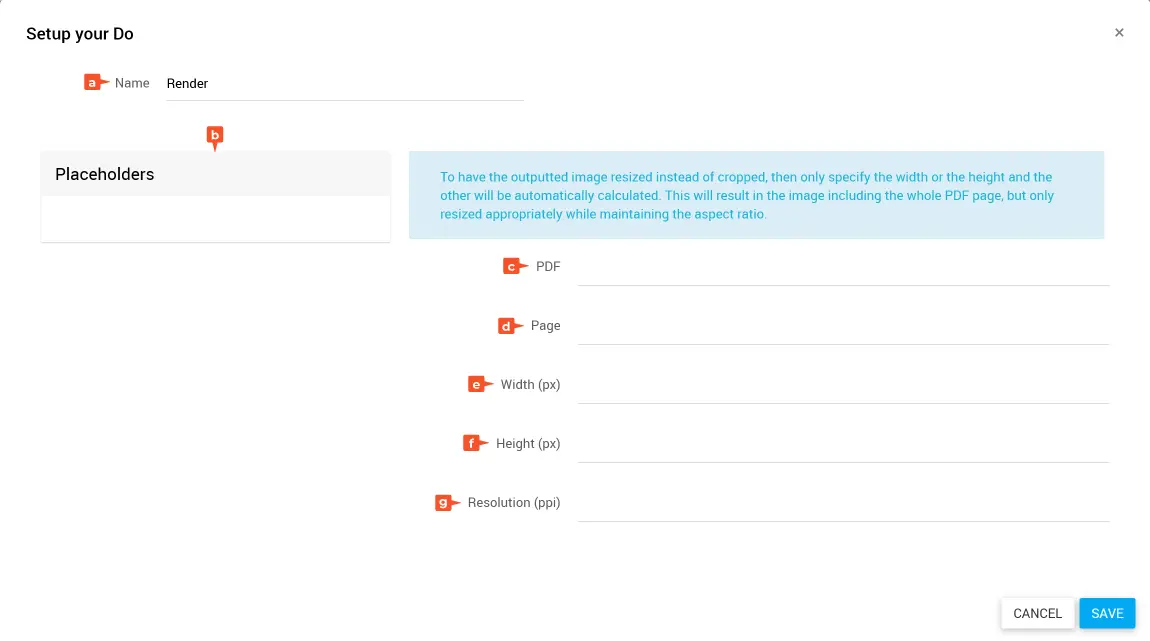Click into the PDF input field
Viewport: 1150px width, 641px height.
pyautogui.click(x=842, y=268)
